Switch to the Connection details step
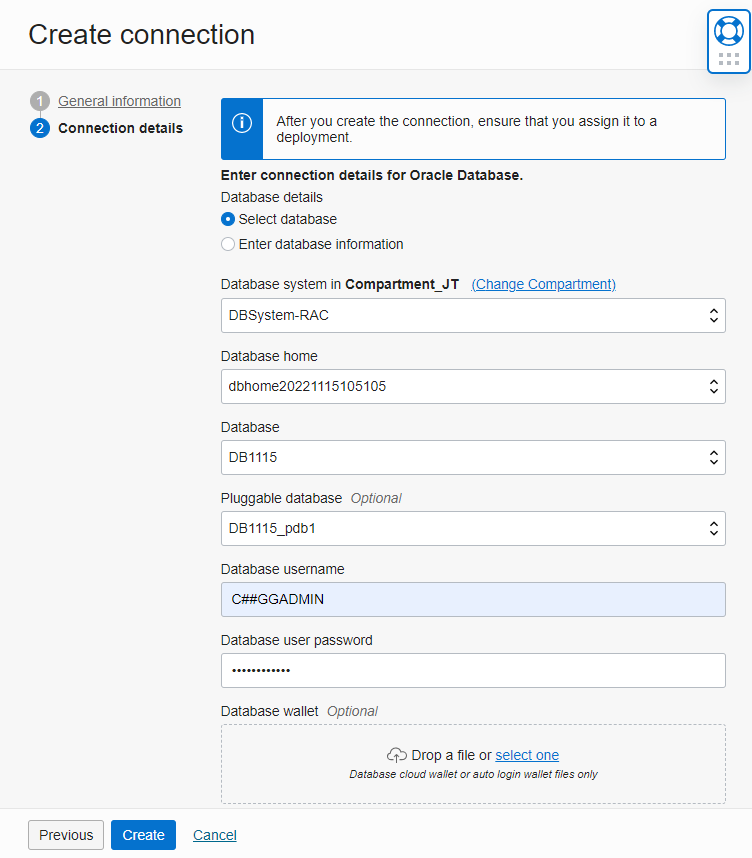This screenshot has height=858, width=752. coord(120,128)
